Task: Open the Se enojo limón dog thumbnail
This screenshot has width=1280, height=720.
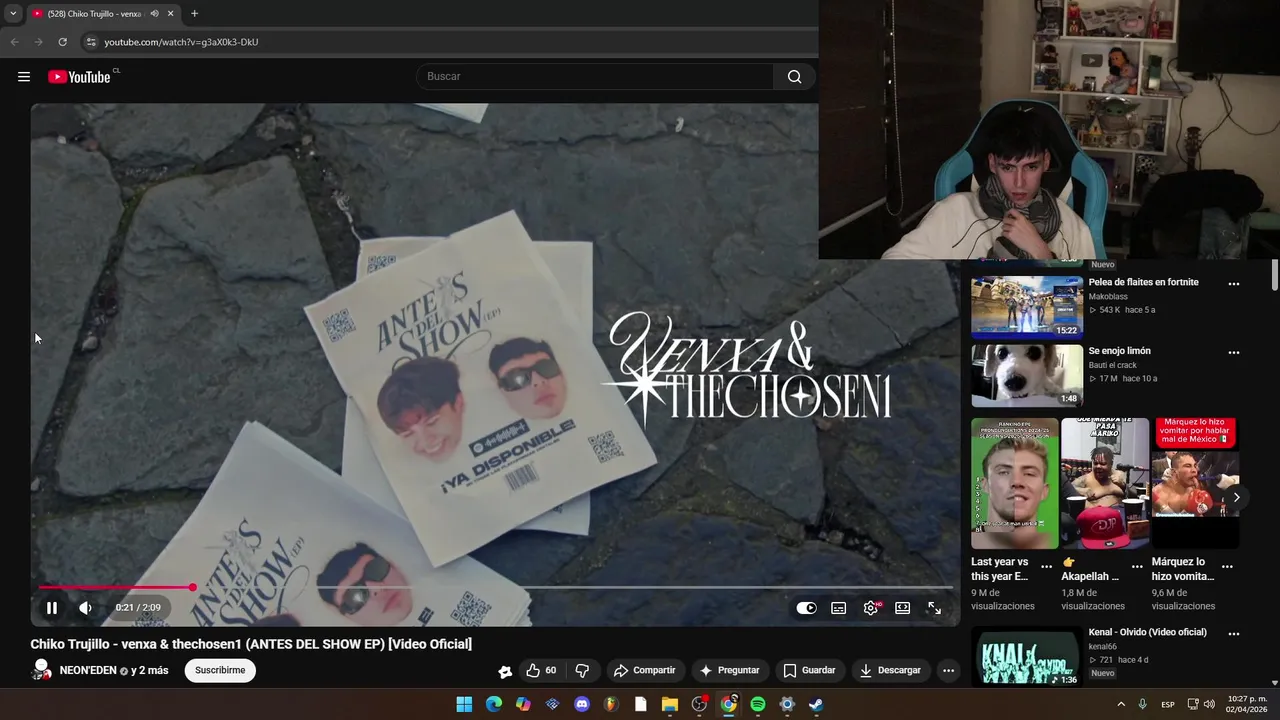Action: pos(1027,376)
